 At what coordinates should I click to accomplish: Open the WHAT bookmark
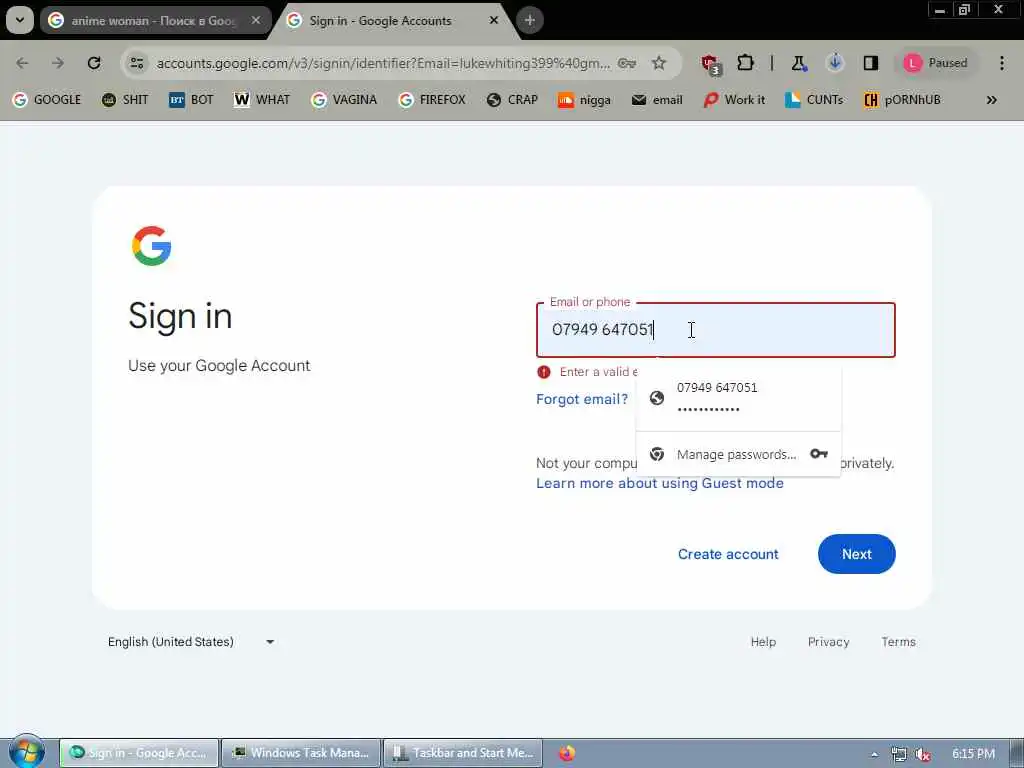coord(262,99)
